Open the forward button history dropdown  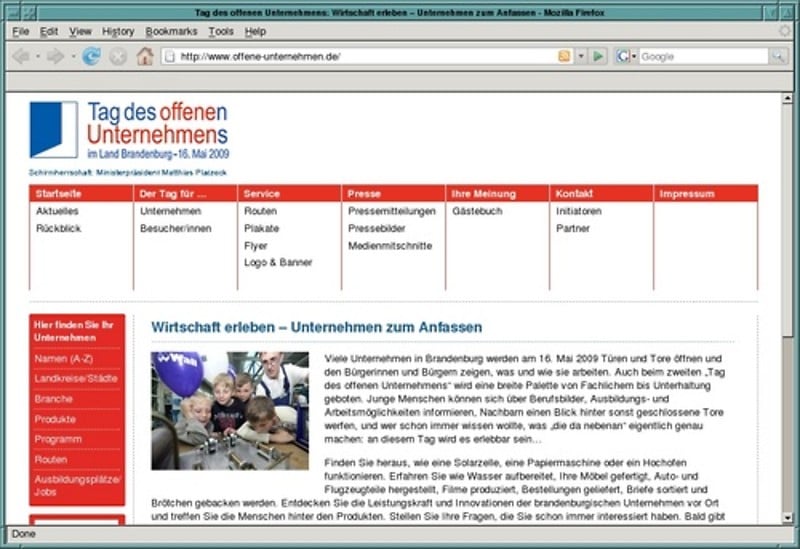[73, 56]
